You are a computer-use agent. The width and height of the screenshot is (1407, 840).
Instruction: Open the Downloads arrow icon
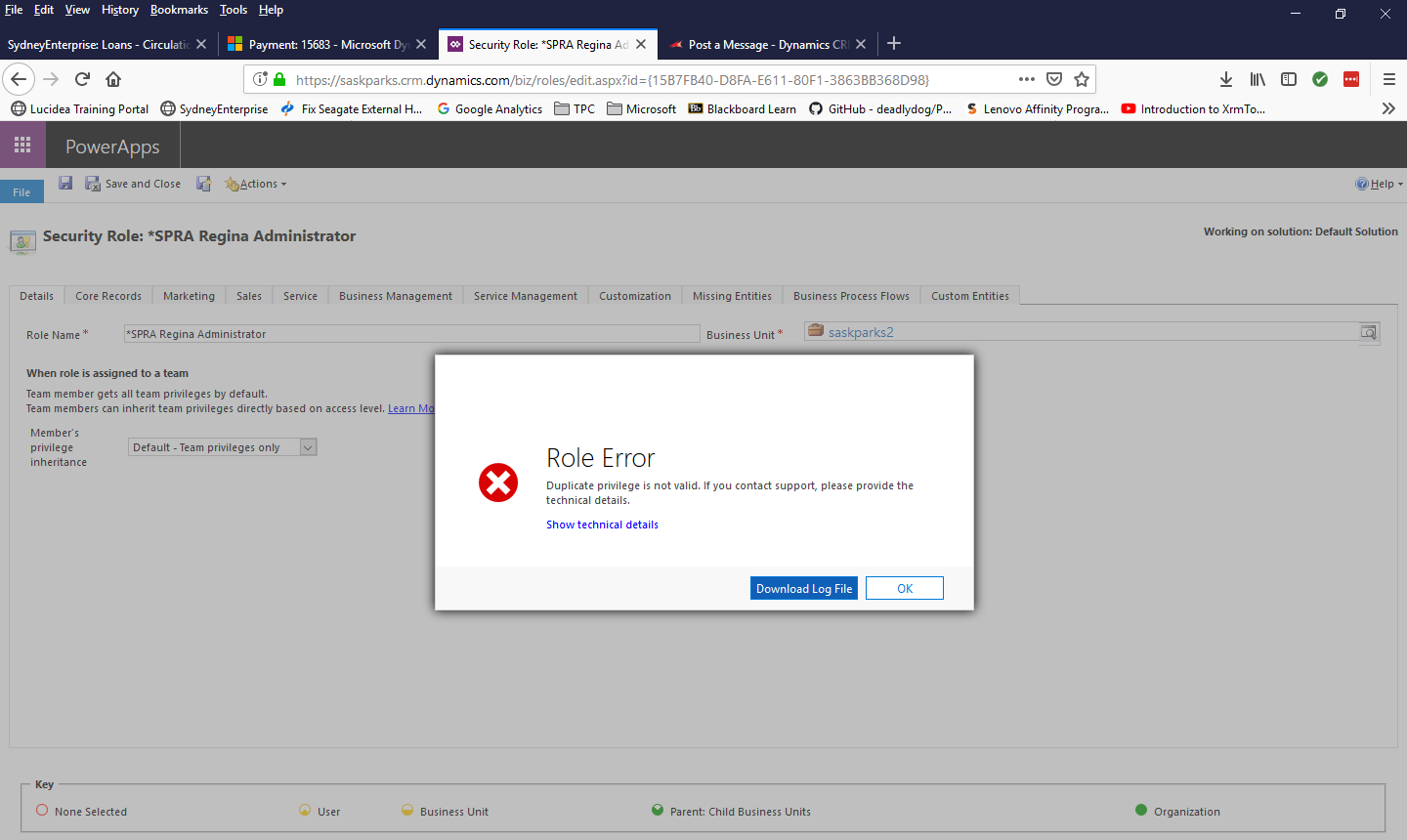click(1226, 79)
